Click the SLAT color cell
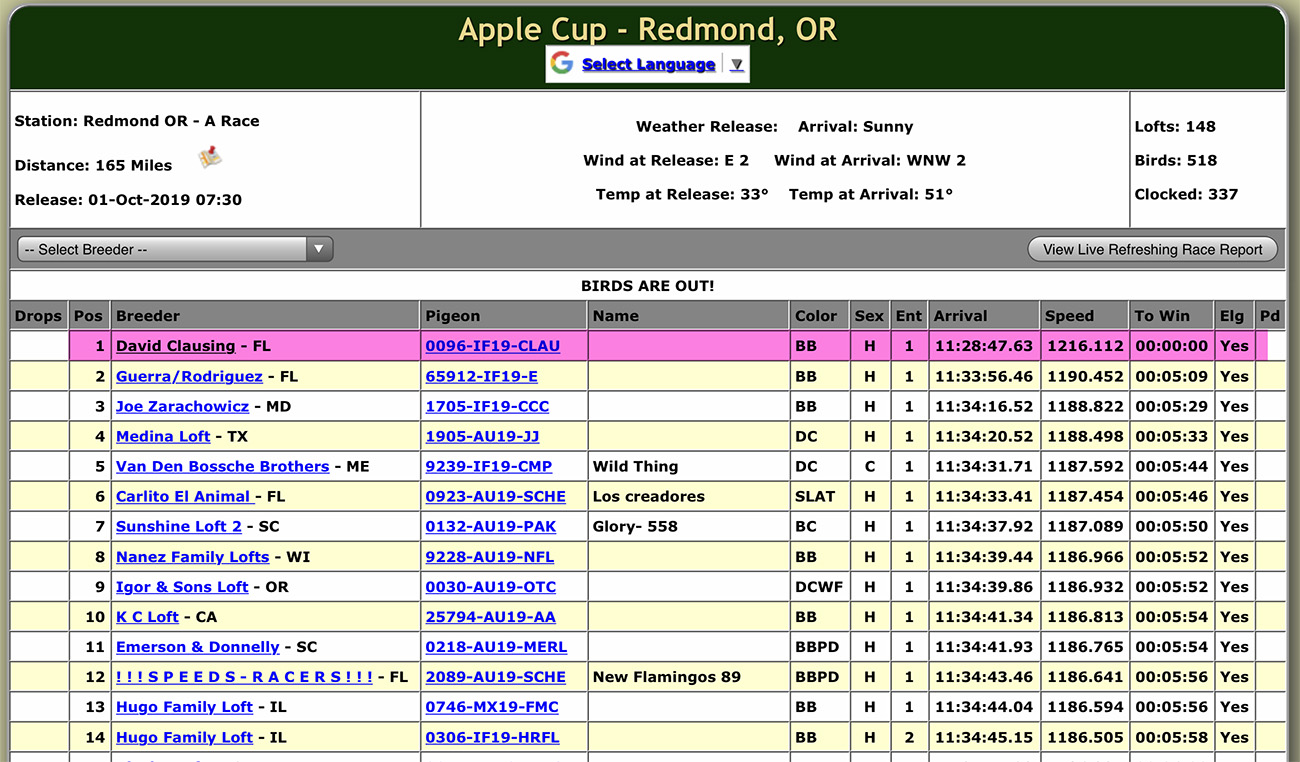Screen dimensions: 1300x762 (819, 496)
